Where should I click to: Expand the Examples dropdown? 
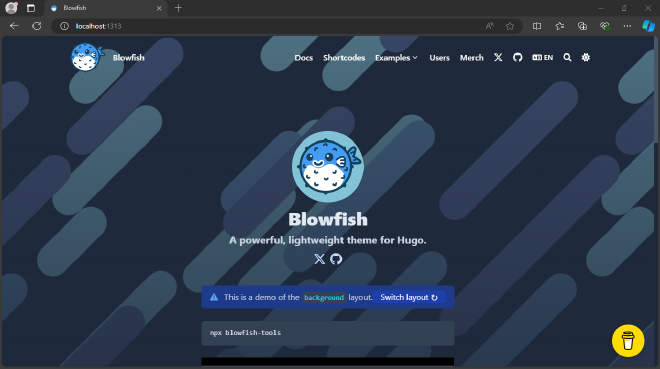click(396, 58)
